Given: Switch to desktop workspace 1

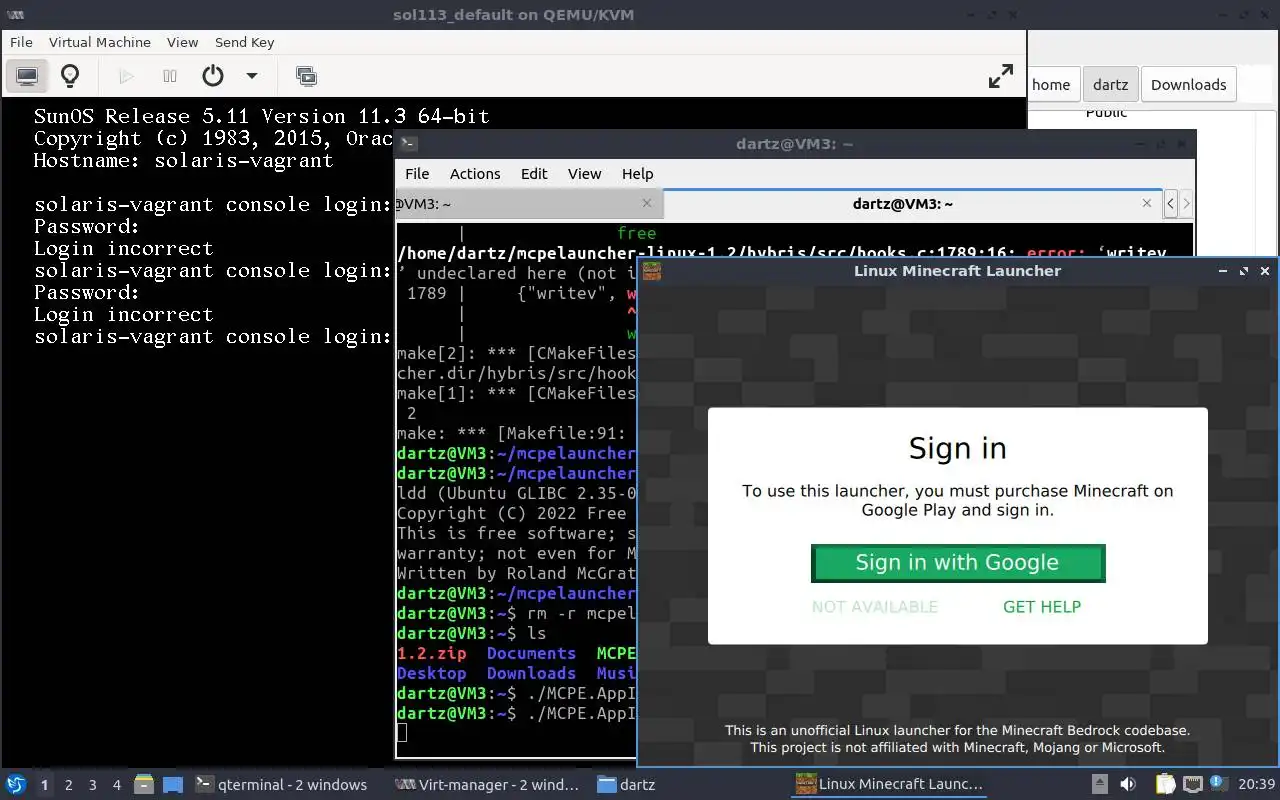Looking at the screenshot, I should coord(44,785).
